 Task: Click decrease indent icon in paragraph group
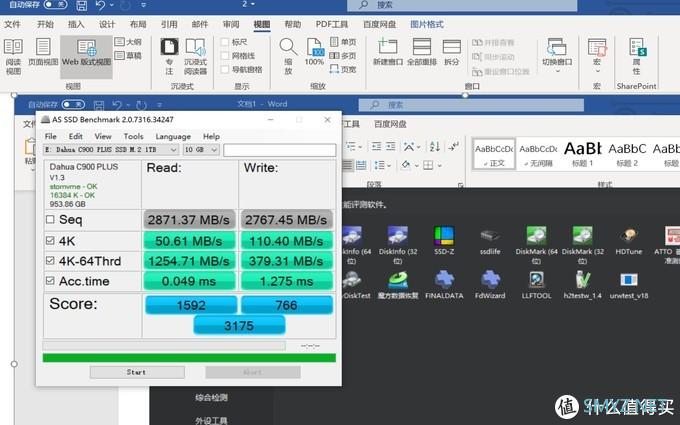pyautogui.click(x=376, y=147)
